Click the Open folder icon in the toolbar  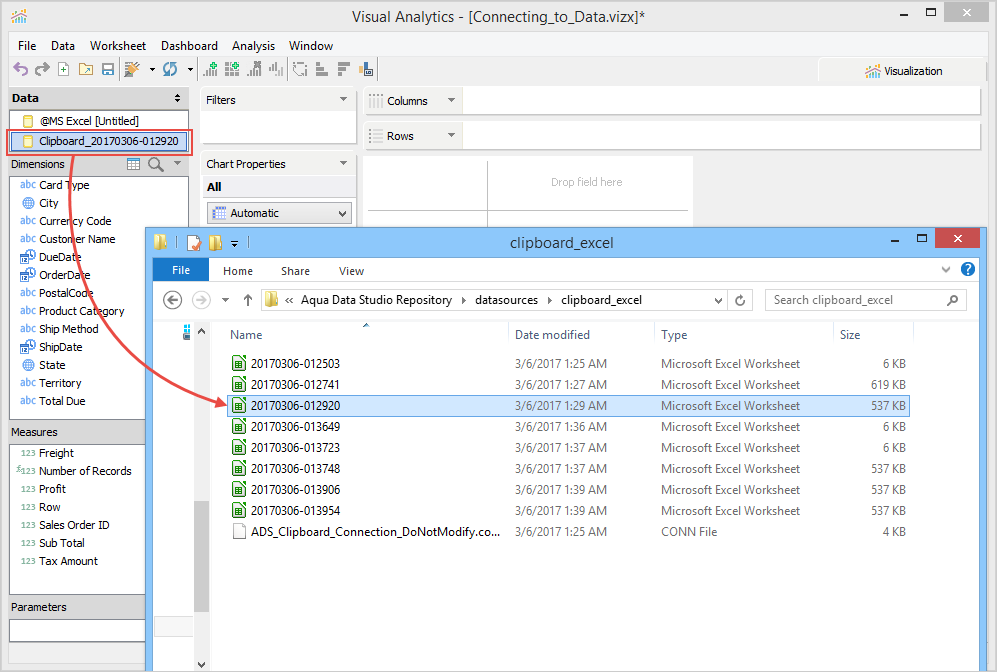(85, 69)
